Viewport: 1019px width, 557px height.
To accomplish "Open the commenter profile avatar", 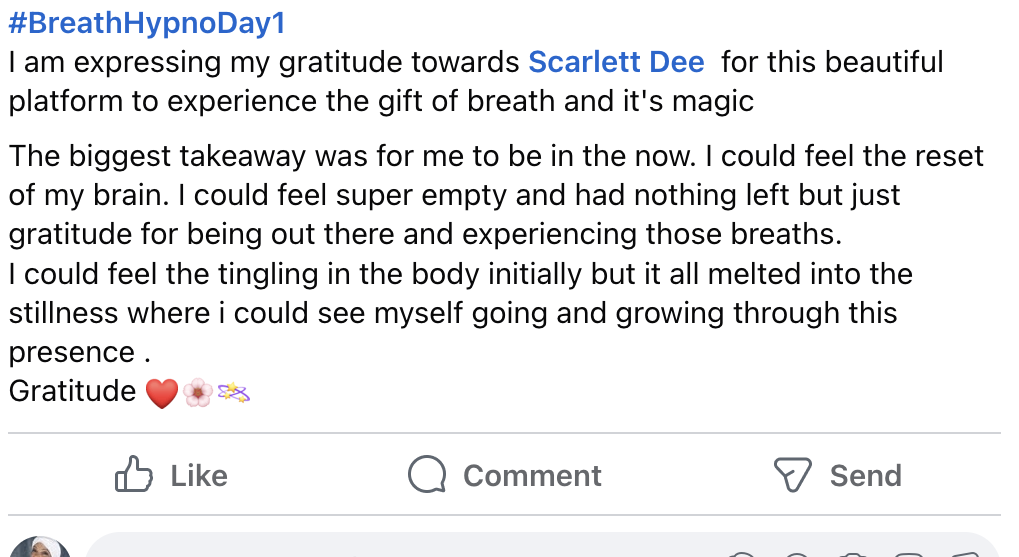I will click(x=40, y=547).
